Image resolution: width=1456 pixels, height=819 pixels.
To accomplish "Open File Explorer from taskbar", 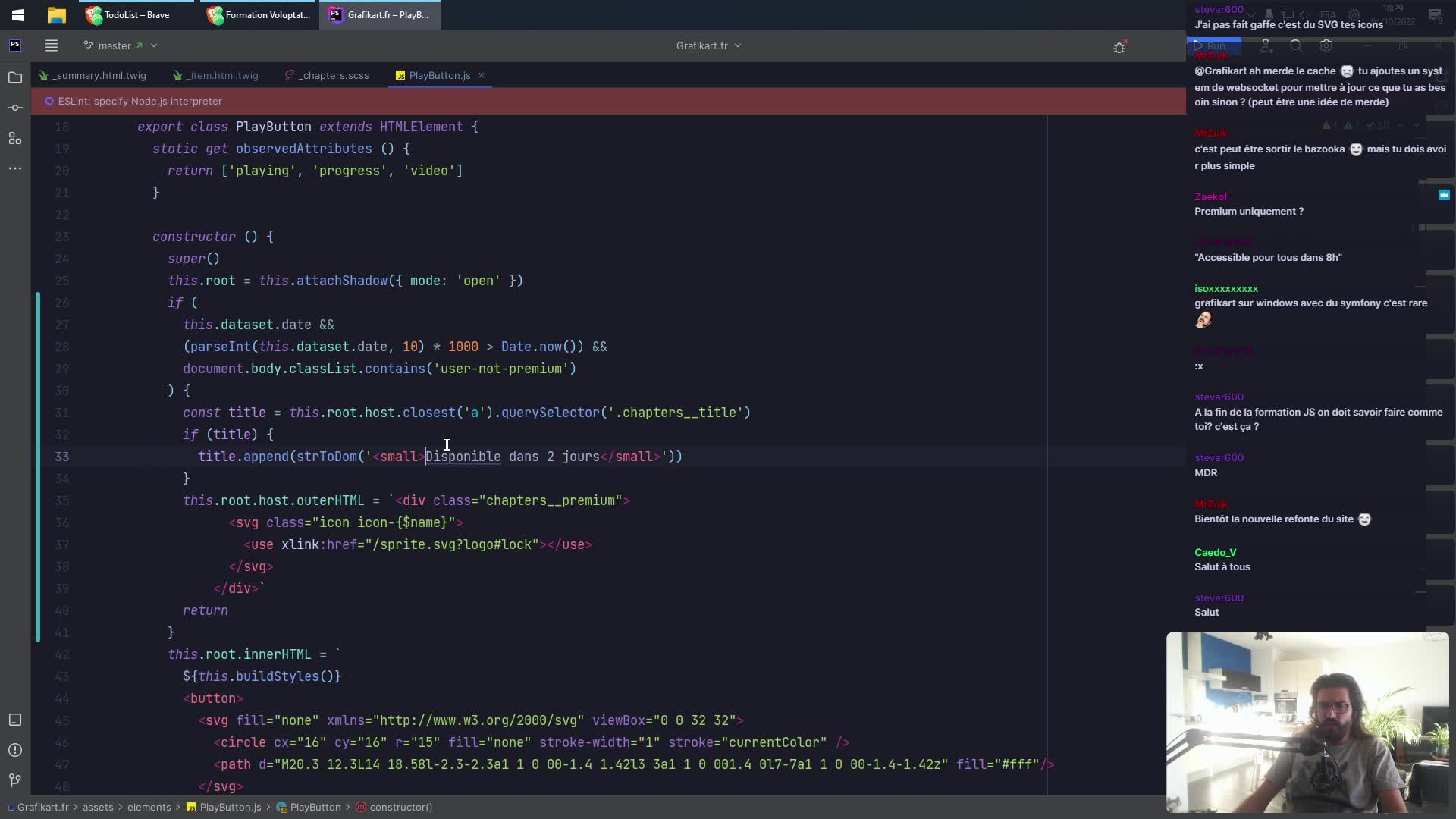I will [x=56, y=14].
